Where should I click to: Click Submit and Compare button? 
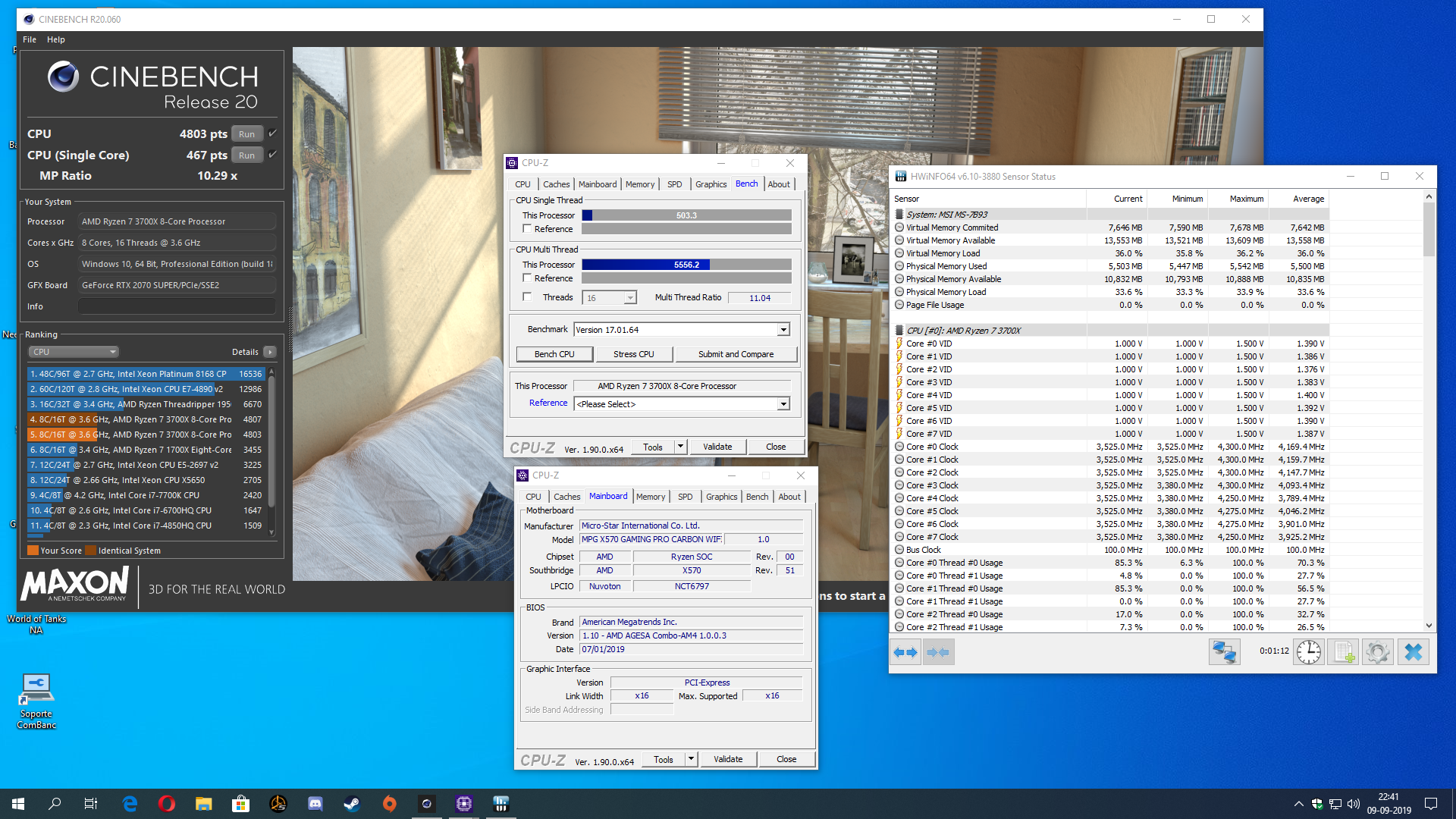[736, 354]
